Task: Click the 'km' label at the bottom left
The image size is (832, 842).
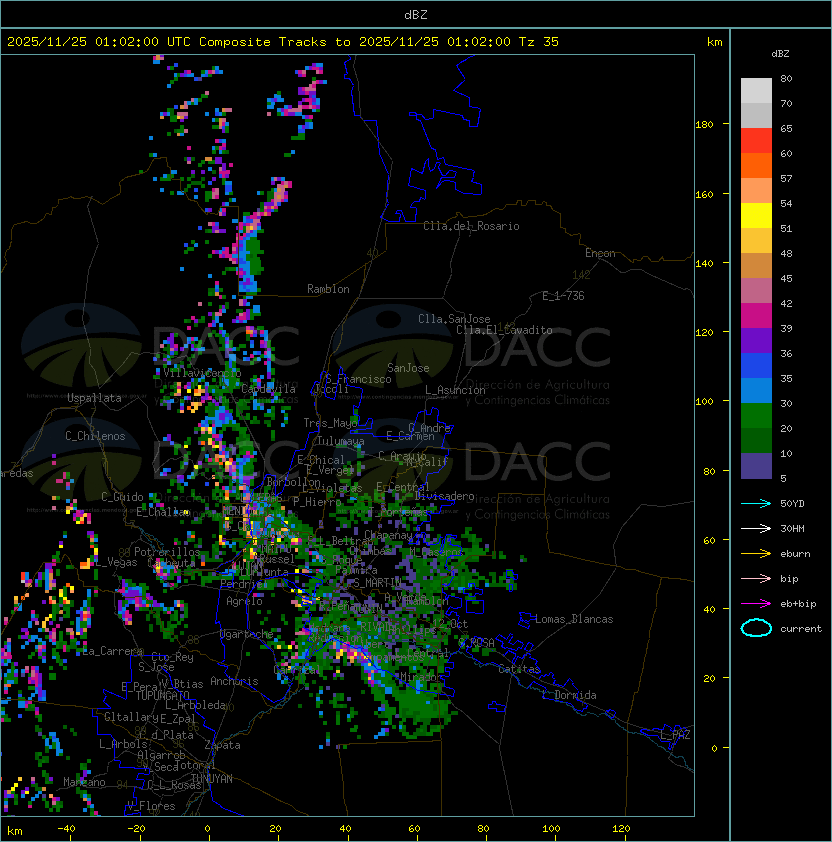Action: (x=15, y=831)
